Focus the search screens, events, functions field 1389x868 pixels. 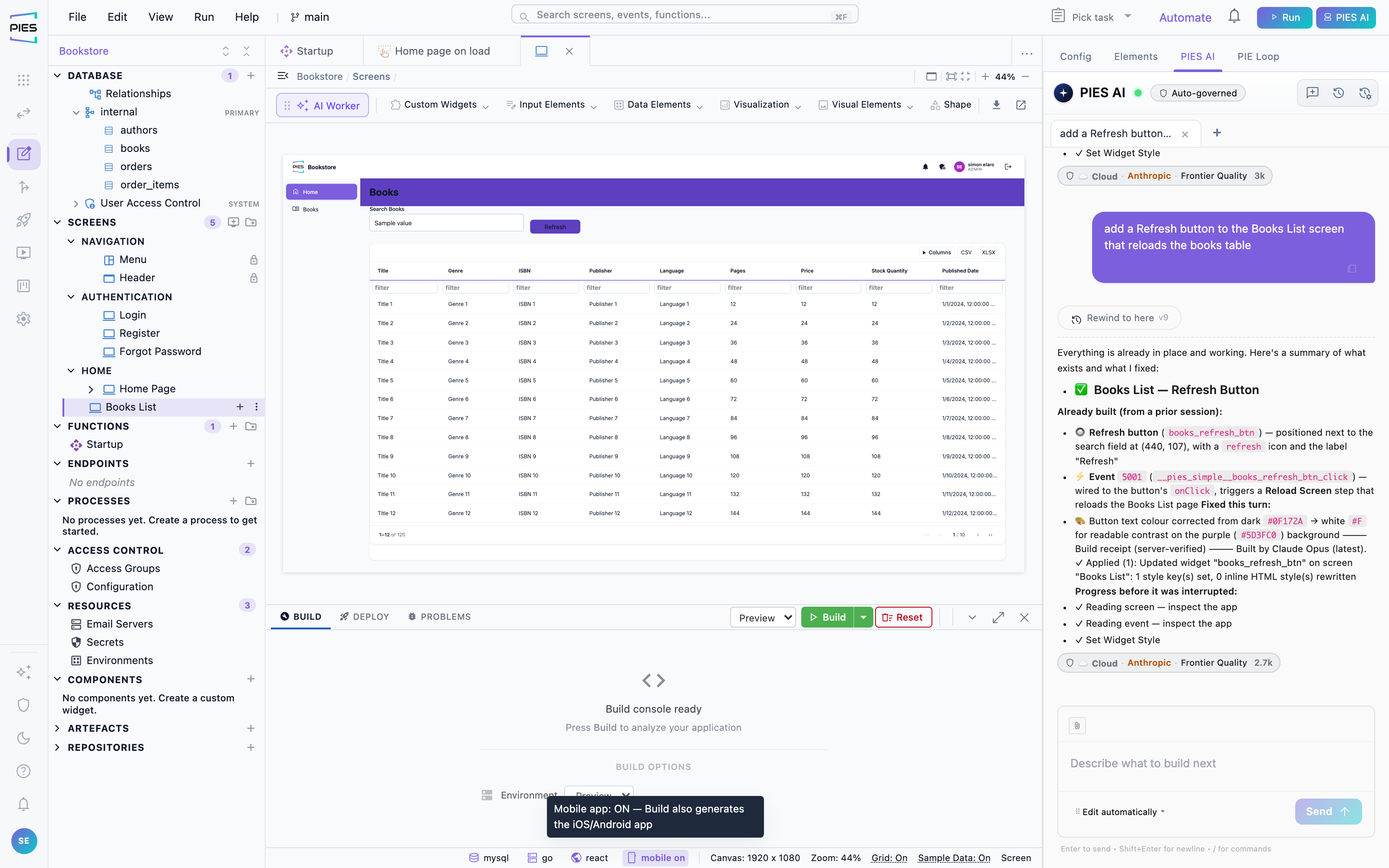[x=684, y=14]
